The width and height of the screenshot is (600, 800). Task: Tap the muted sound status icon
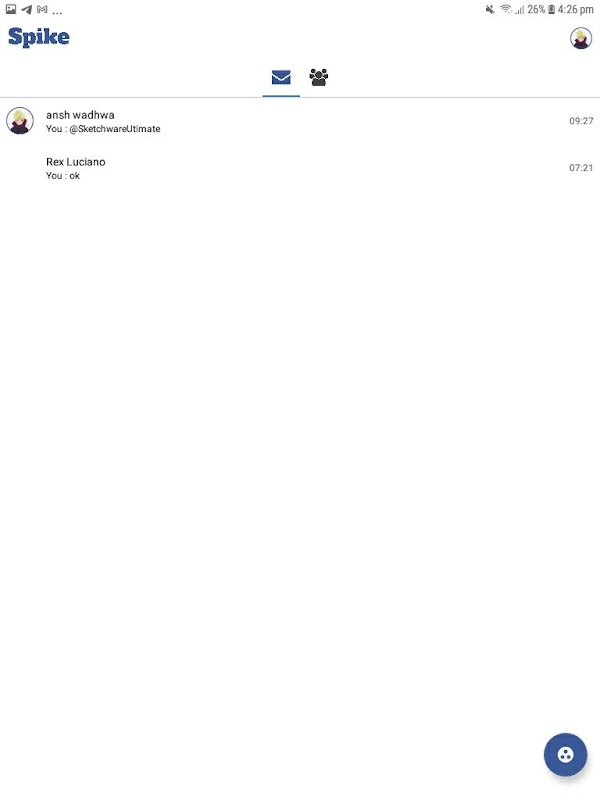click(x=490, y=9)
